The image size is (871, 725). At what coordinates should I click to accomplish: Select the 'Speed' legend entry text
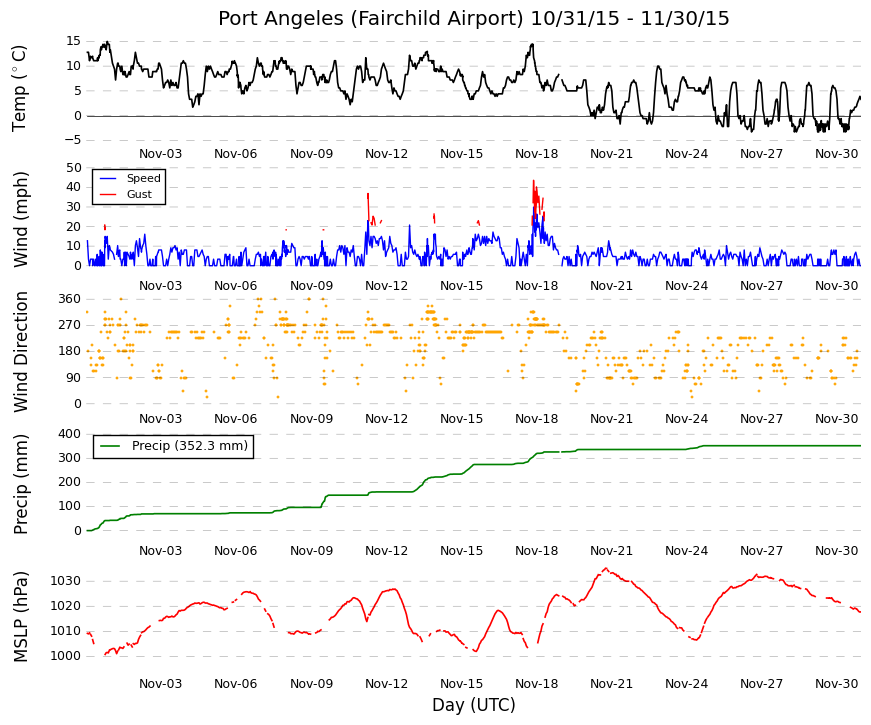point(143,178)
